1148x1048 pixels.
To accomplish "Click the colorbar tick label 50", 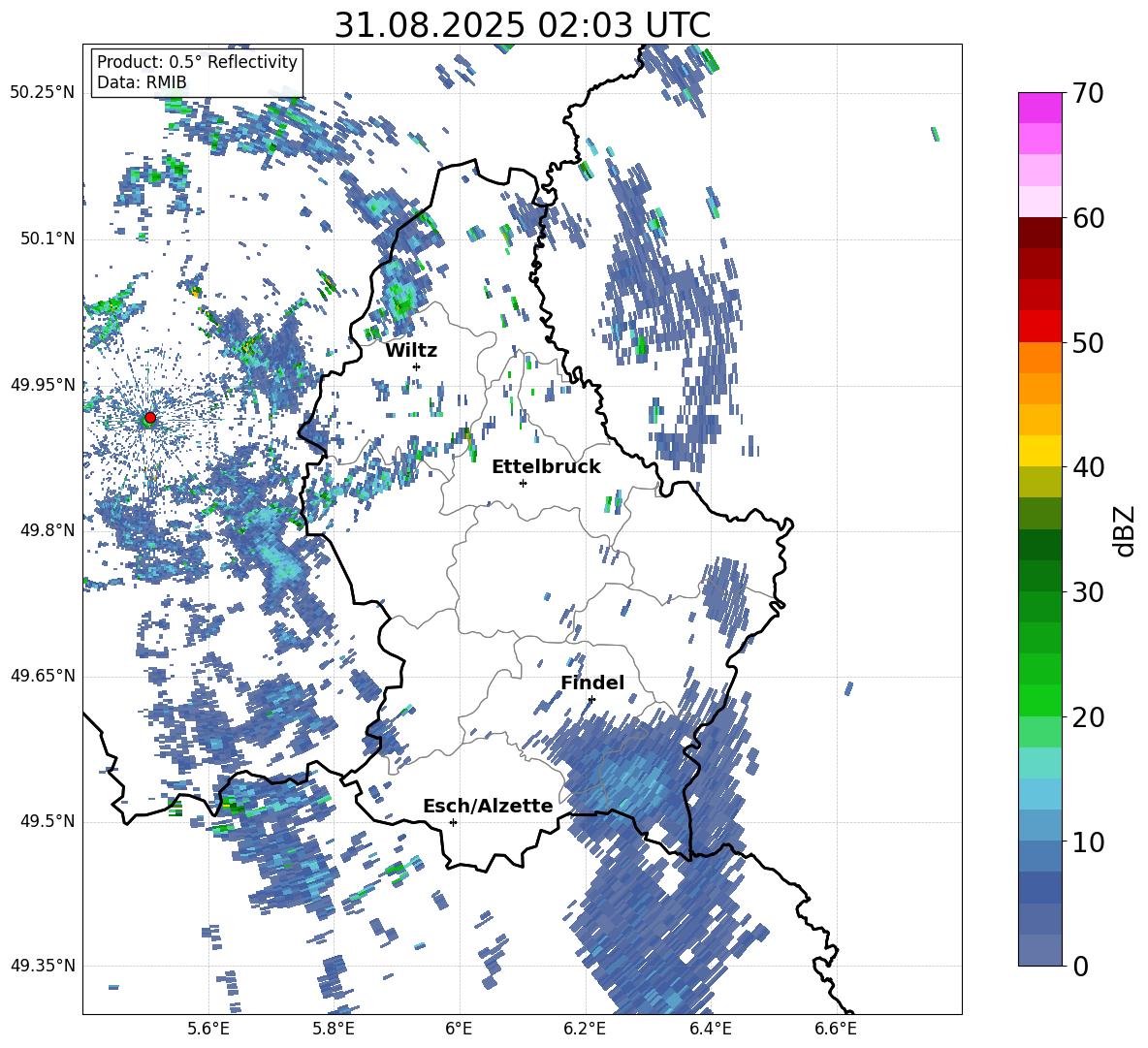I will 1088,342.
